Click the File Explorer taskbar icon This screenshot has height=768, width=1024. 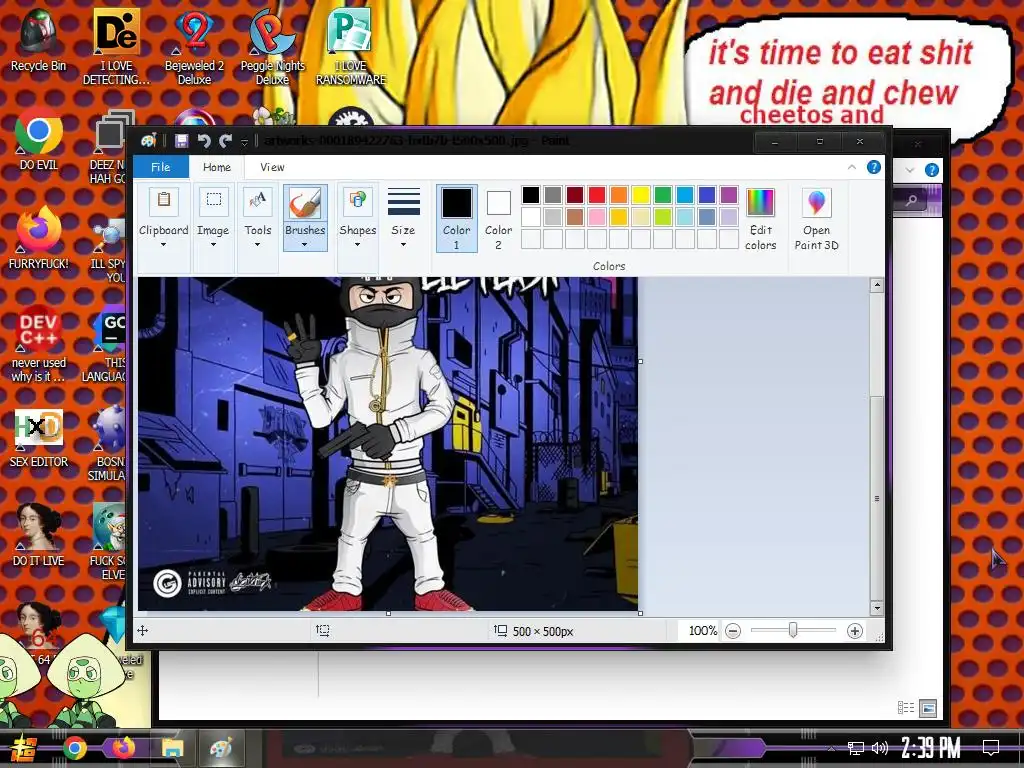tap(172, 748)
